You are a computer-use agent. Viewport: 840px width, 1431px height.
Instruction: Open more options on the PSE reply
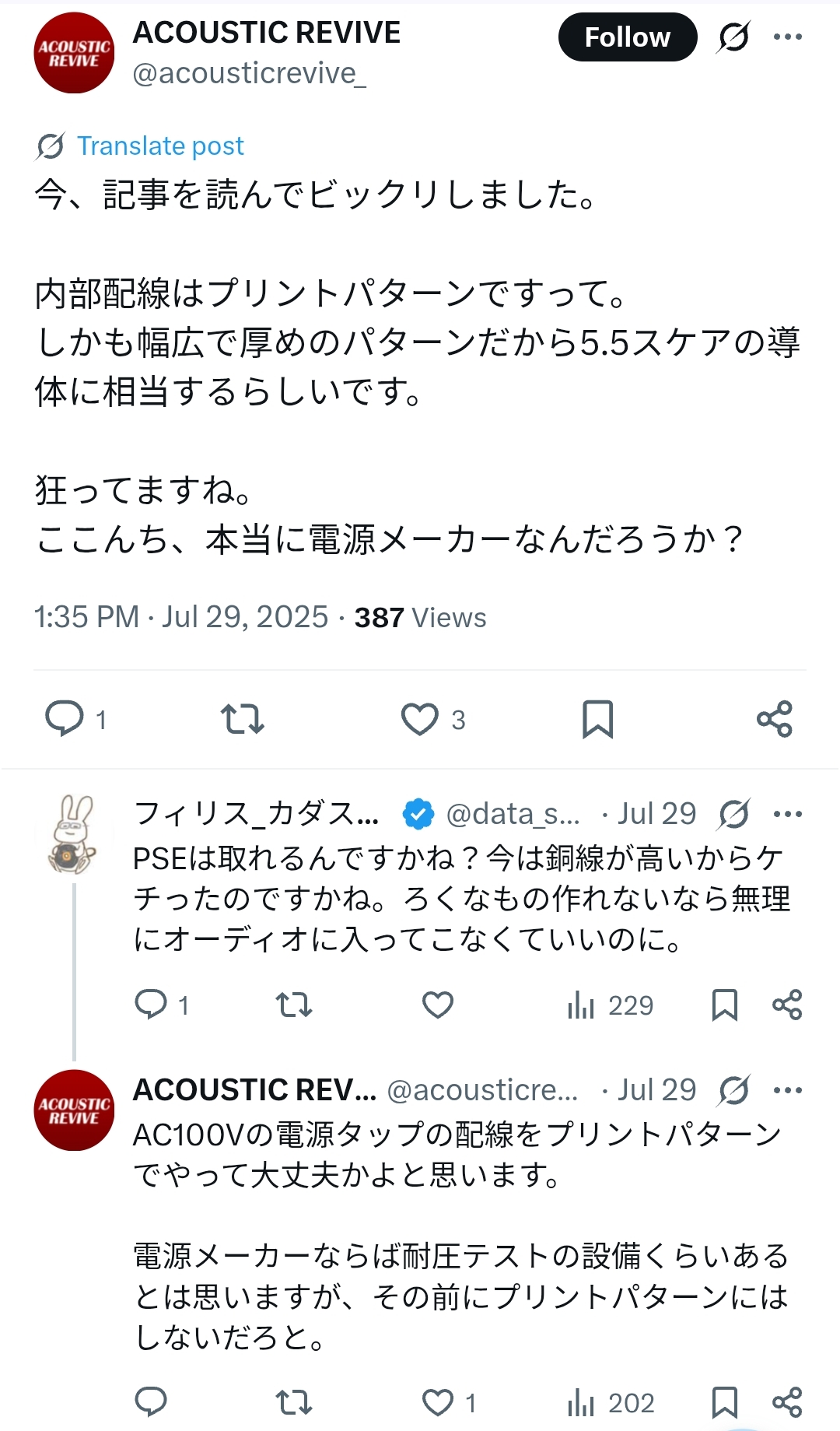click(787, 815)
